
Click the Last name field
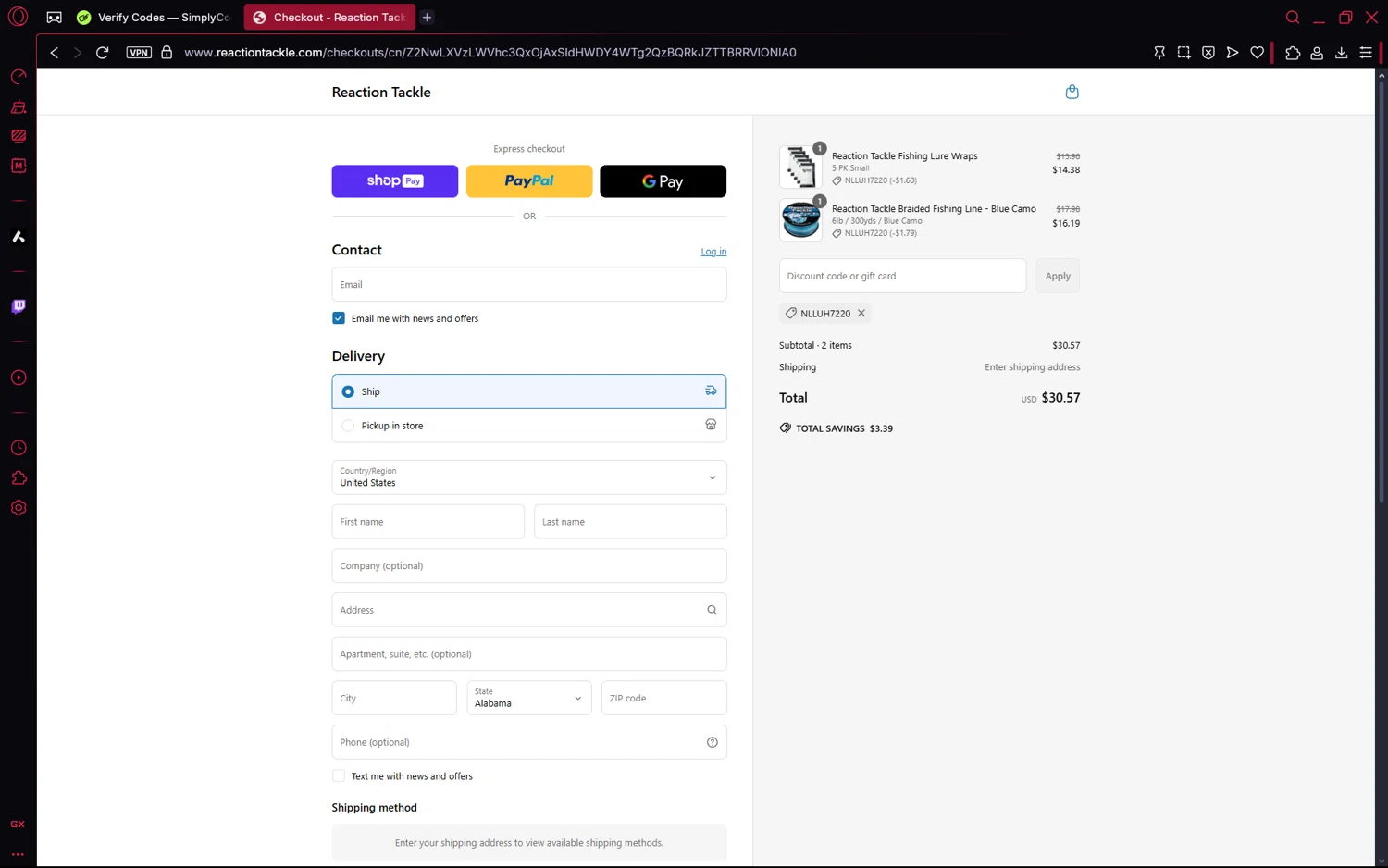click(630, 522)
